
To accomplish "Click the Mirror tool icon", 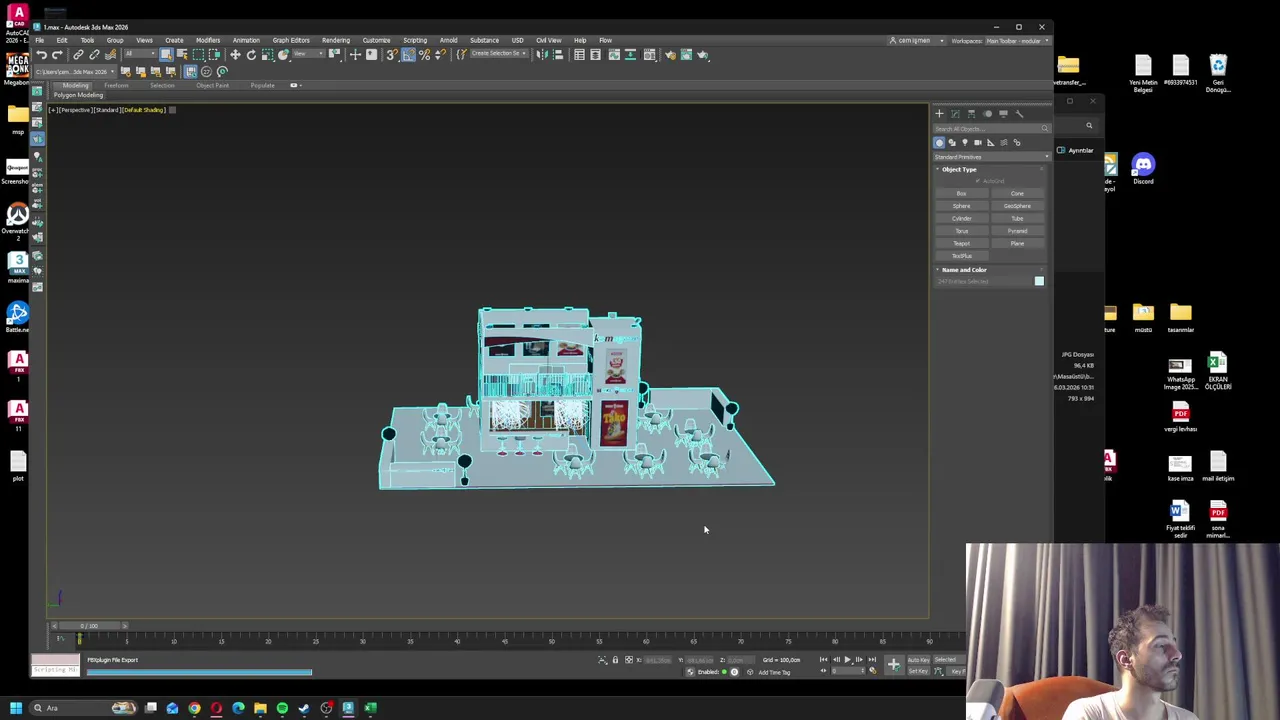I will 542,54.
